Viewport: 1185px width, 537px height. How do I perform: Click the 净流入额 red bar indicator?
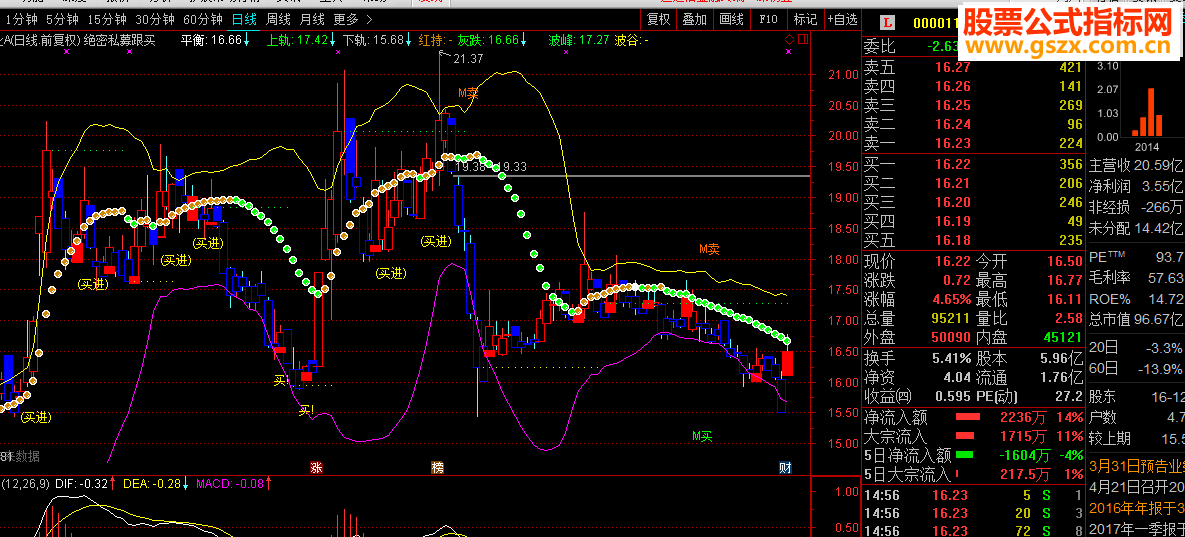tap(967, 417)
